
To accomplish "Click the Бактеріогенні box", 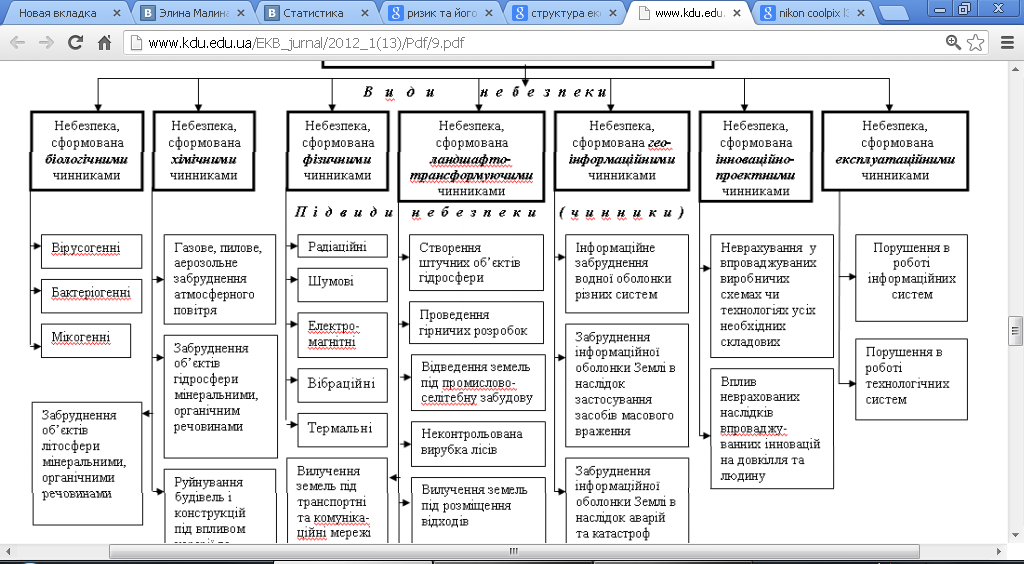I will click(x=91, y=296).
